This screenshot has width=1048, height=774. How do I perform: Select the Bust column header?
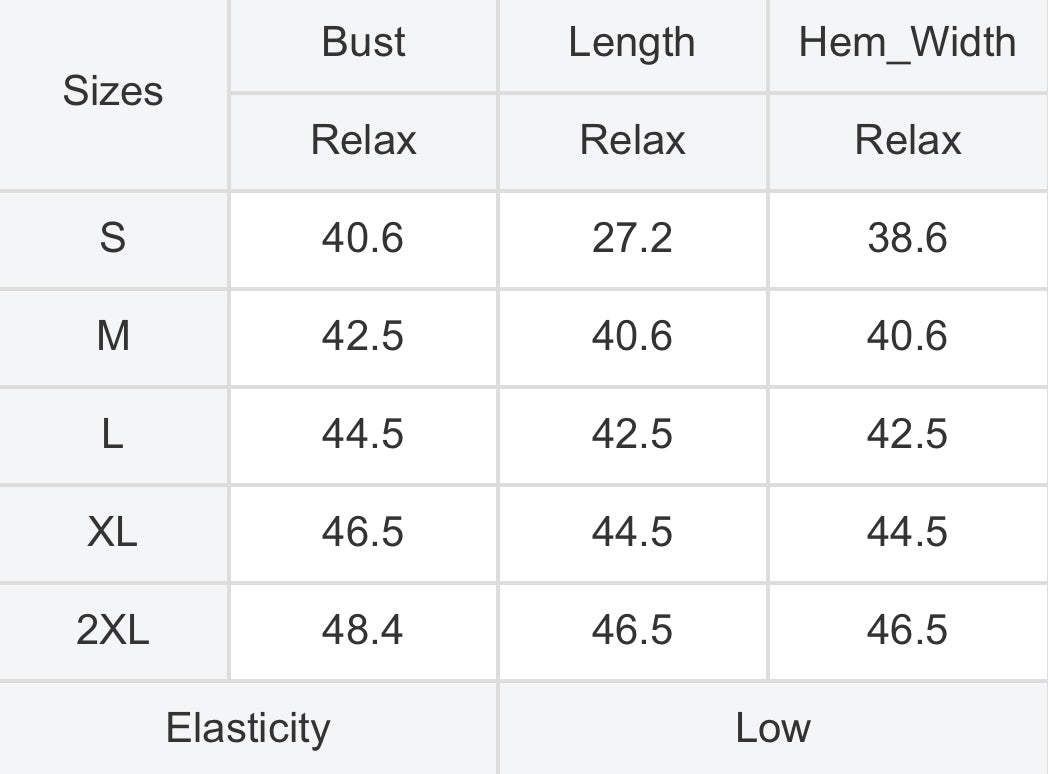point(364,43)
